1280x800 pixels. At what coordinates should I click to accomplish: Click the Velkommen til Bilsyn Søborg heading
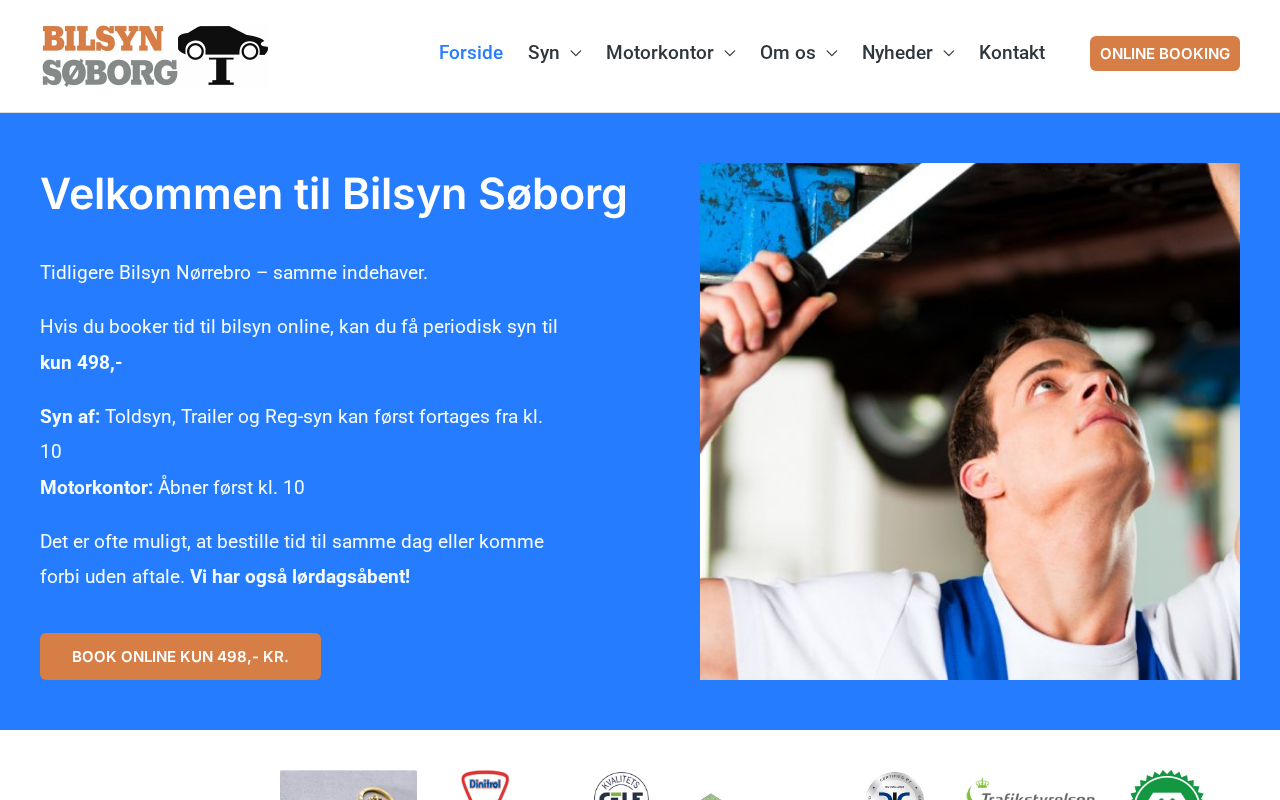334,194
